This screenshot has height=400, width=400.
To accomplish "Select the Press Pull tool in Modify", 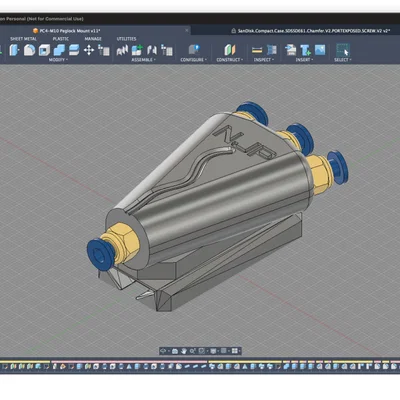I will [14, 50].
